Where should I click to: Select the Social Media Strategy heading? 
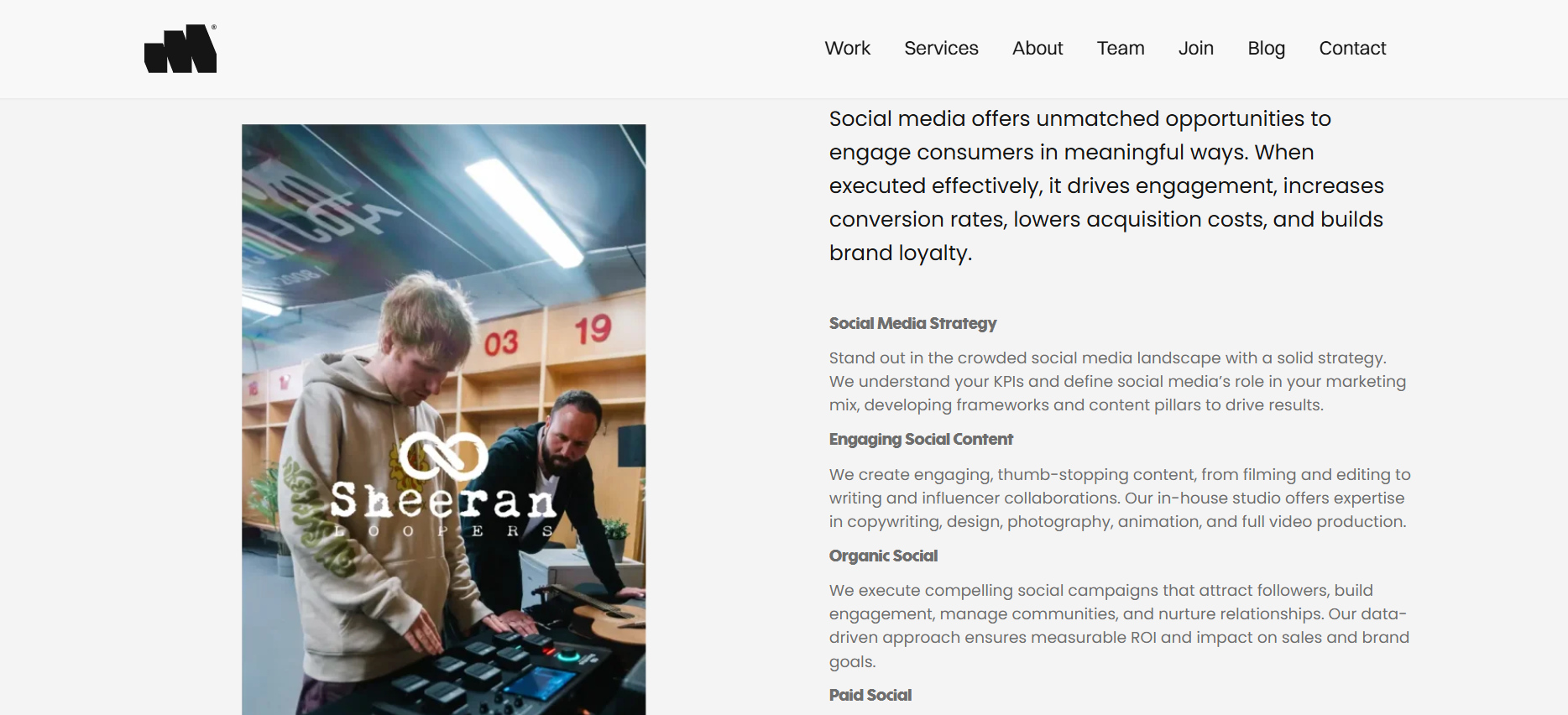click(912, 323)
